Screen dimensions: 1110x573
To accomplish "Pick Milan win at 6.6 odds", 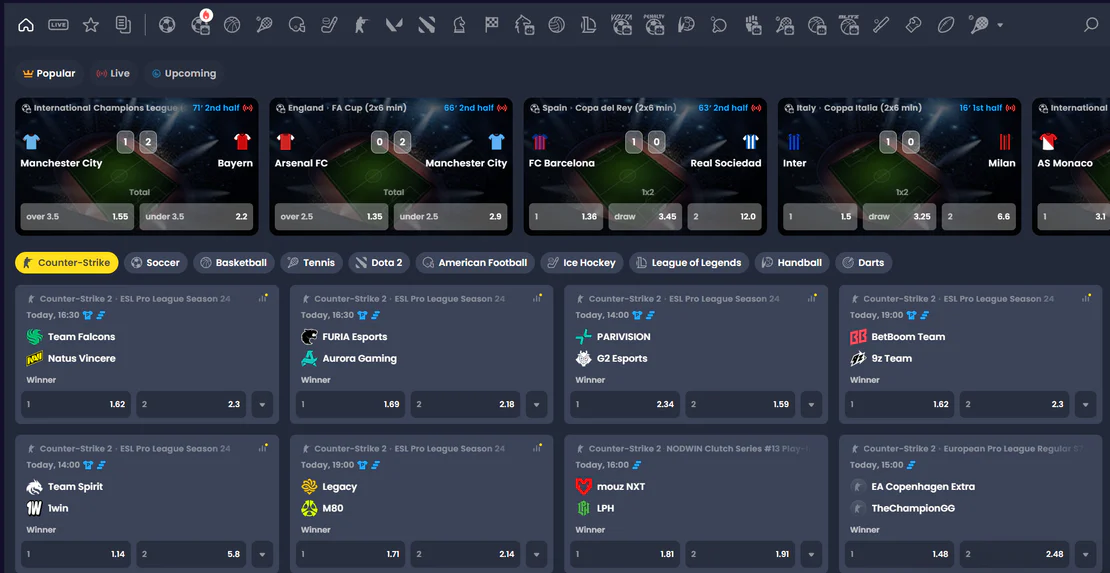I will 979,217.
